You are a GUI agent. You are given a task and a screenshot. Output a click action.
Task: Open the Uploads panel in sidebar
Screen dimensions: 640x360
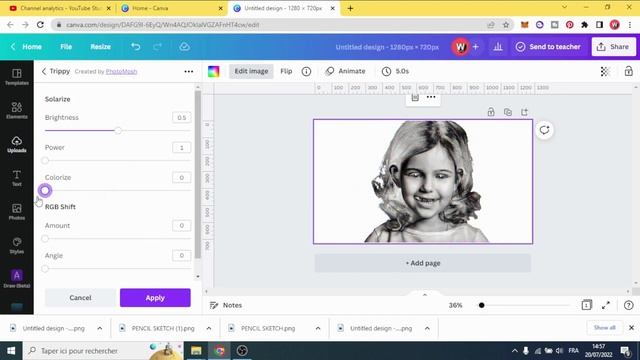(17, 144)
